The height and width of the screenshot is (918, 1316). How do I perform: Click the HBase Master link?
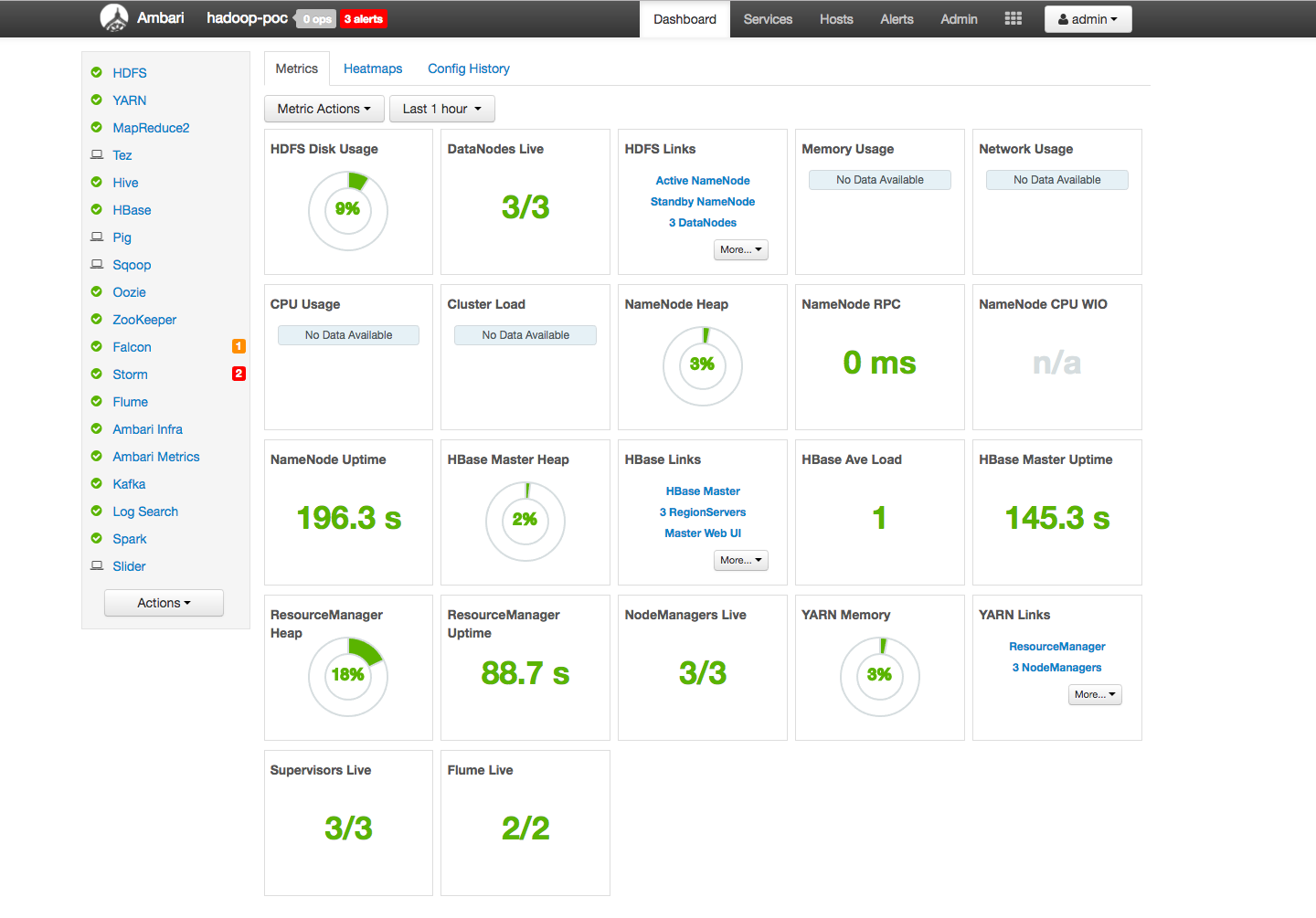pos(702,491)
